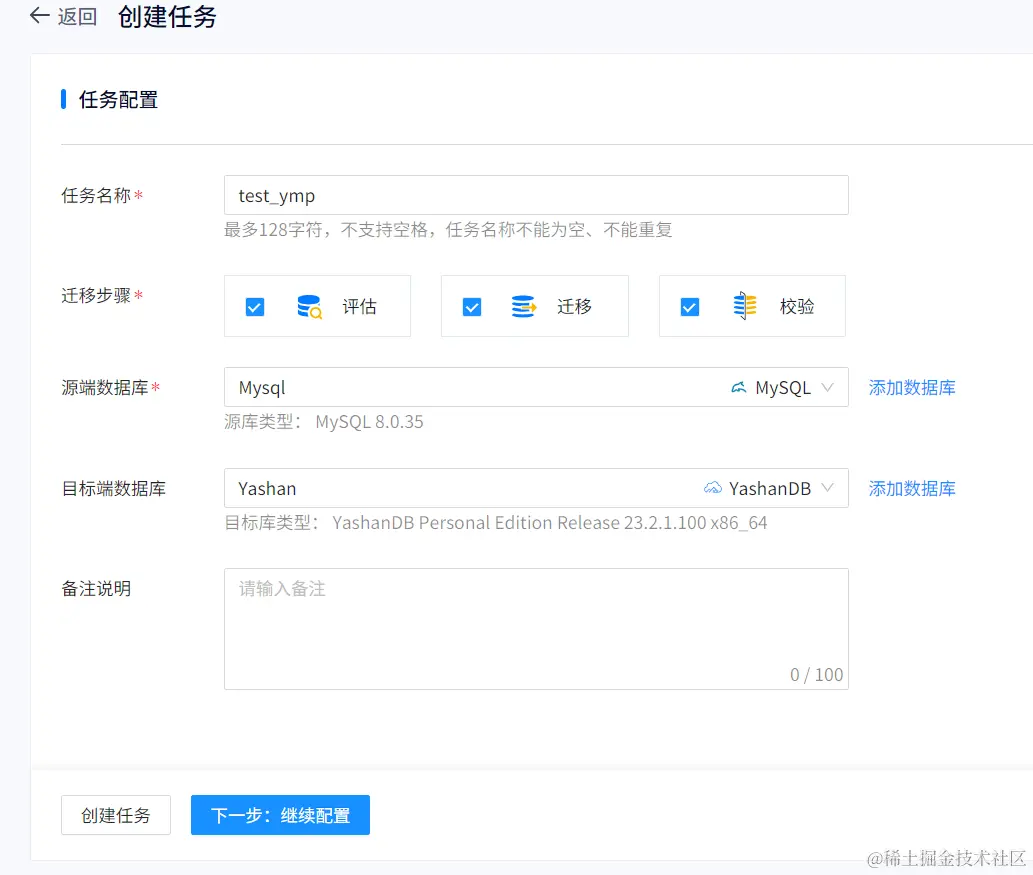The image size is (1033, 875).
Task: Click the 校验 step label
Action: pos(797,306)
